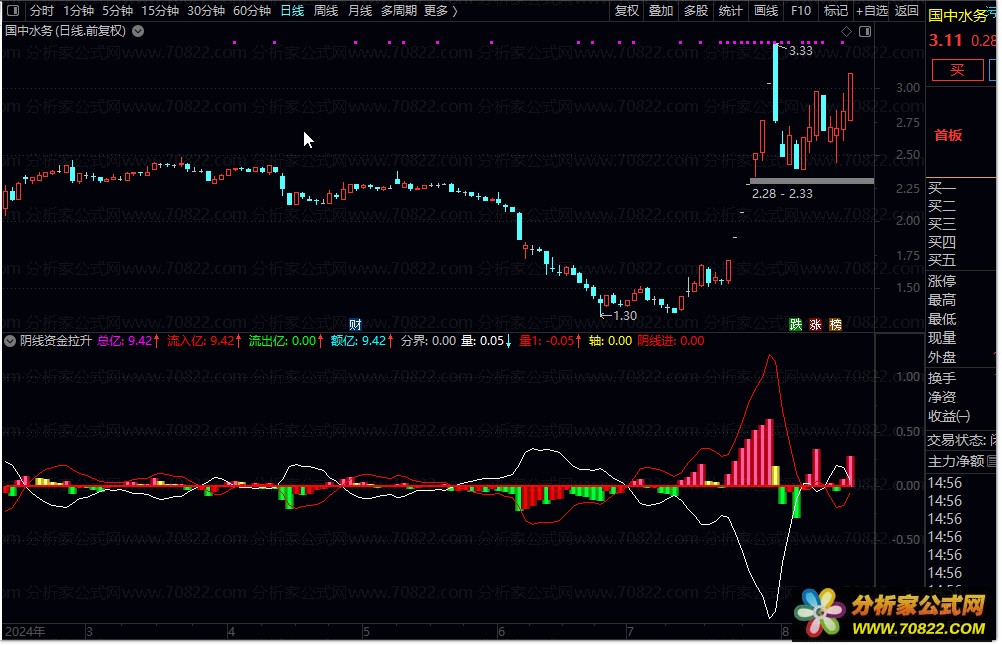This screenshot has height=645, width=1002.
Task: Click the gray gap support line marker
Action: (x=812, y=182)
